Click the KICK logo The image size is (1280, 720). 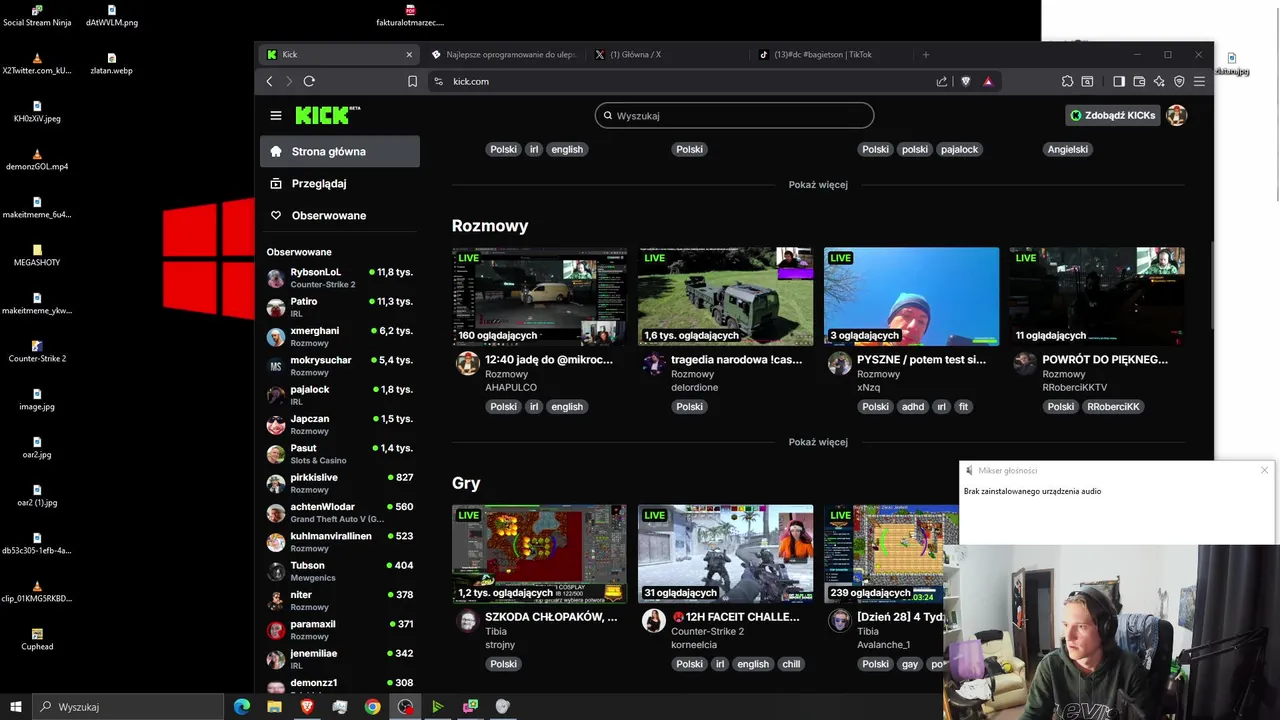tap(327, 115)
